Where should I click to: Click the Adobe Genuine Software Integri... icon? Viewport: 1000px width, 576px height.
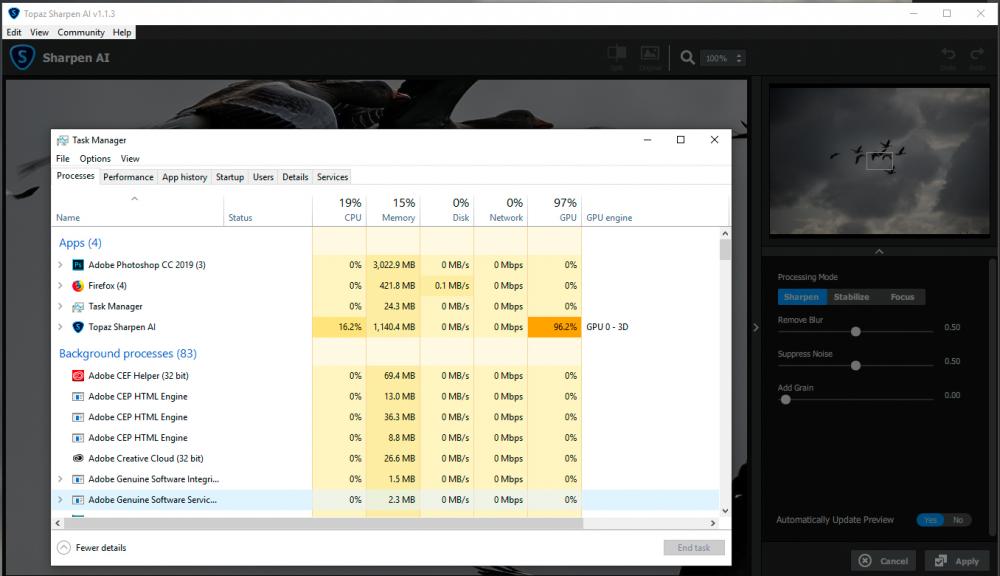78,479
